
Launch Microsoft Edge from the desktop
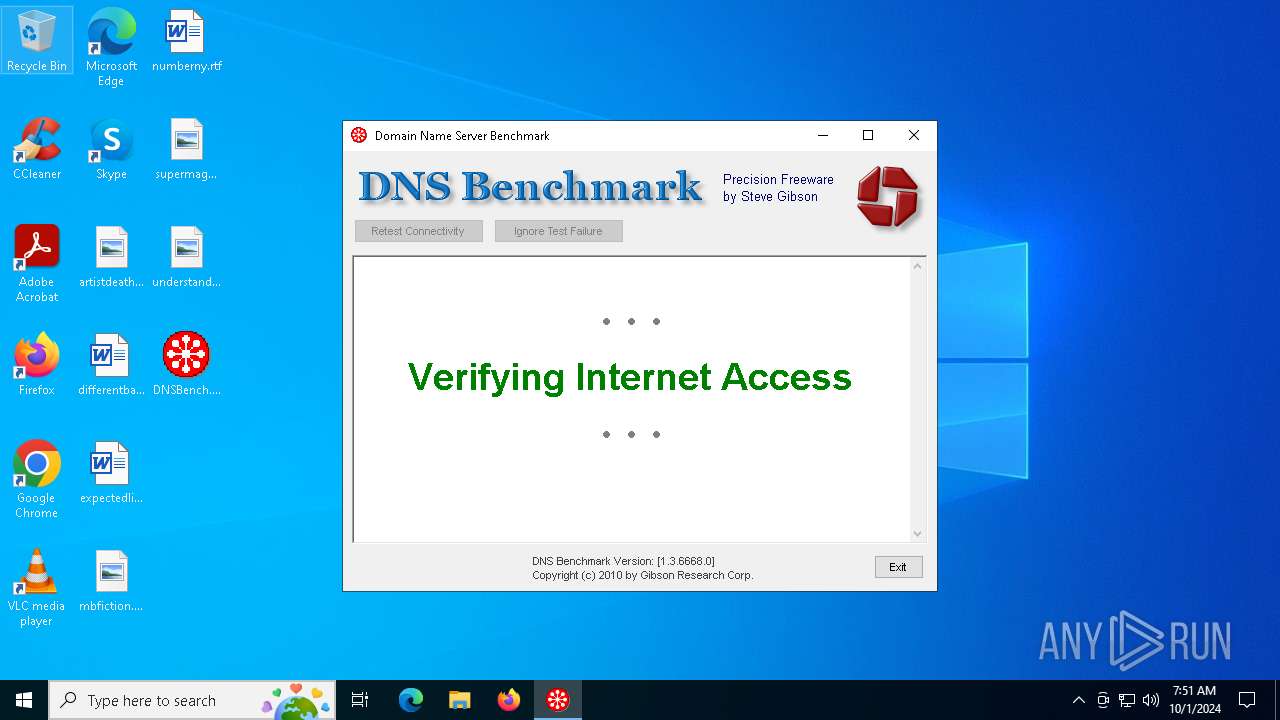(111, 47)
